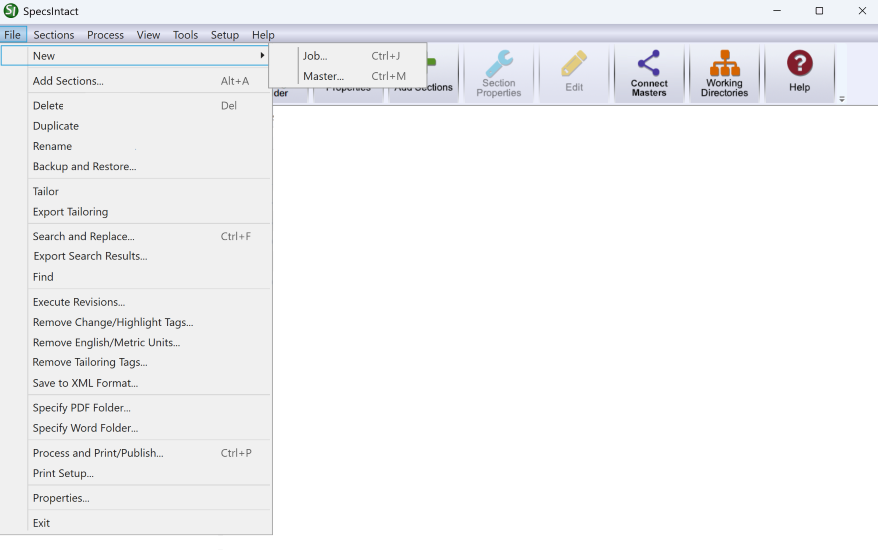Viewport: 878px width, 550px height.
Task: Select Find in the File menu
Action: pos(136,277)
